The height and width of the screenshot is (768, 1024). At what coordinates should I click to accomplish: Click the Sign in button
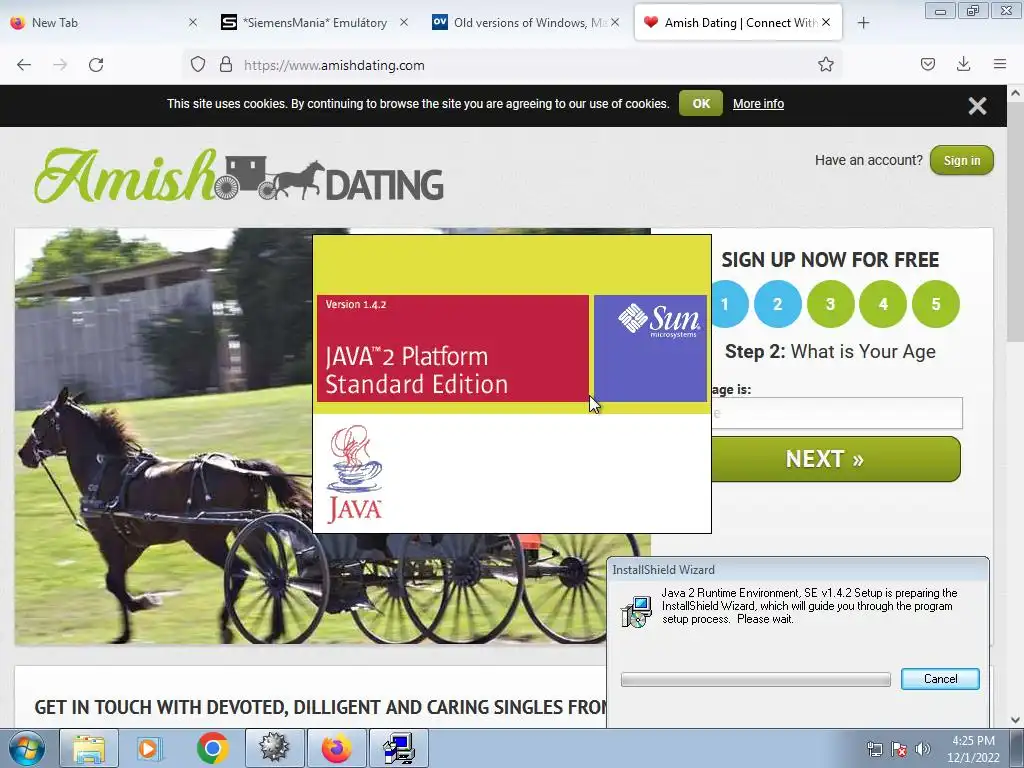click(961, 161)
